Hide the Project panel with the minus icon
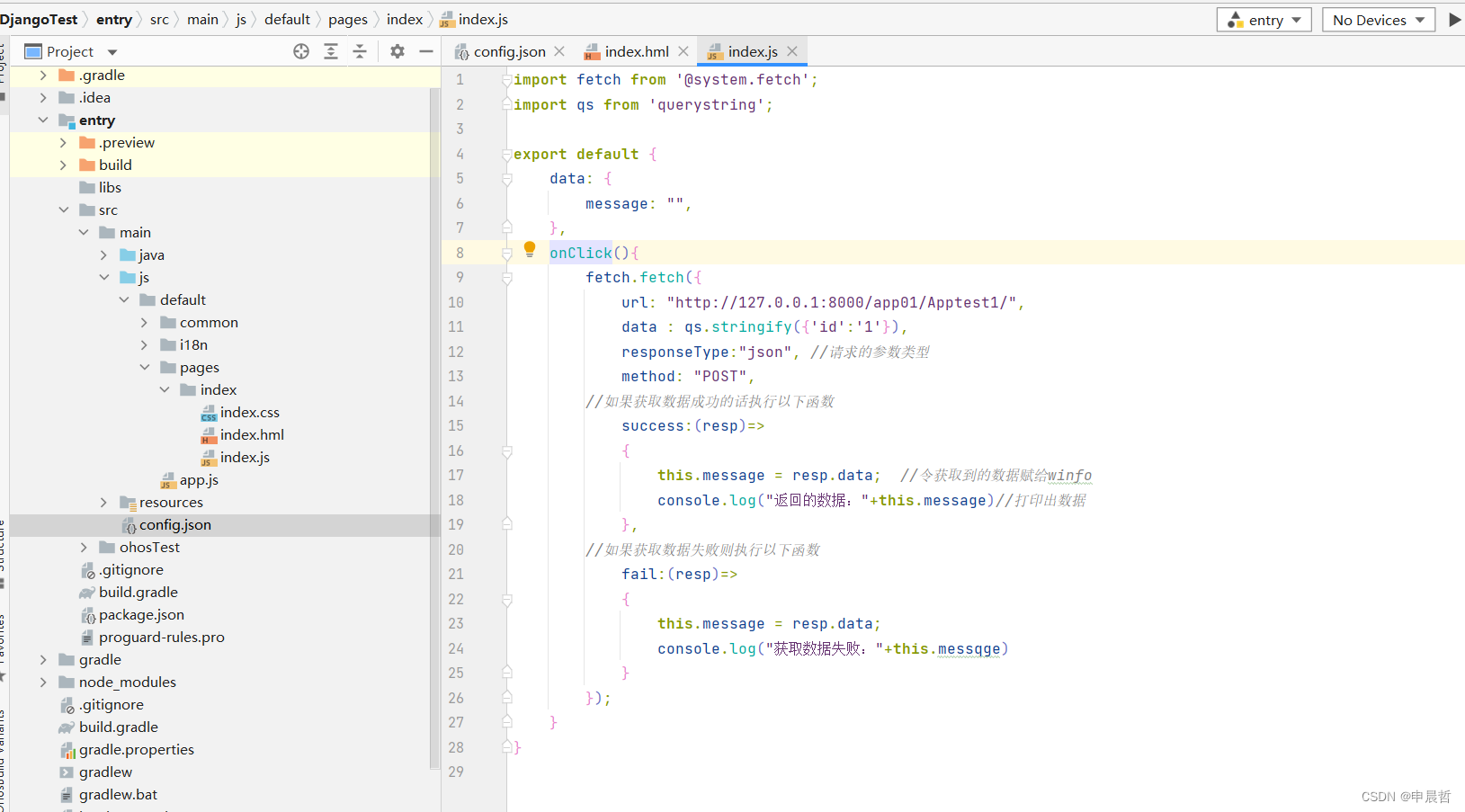Screen dimensions: 1465x812 tap(425, 51)
